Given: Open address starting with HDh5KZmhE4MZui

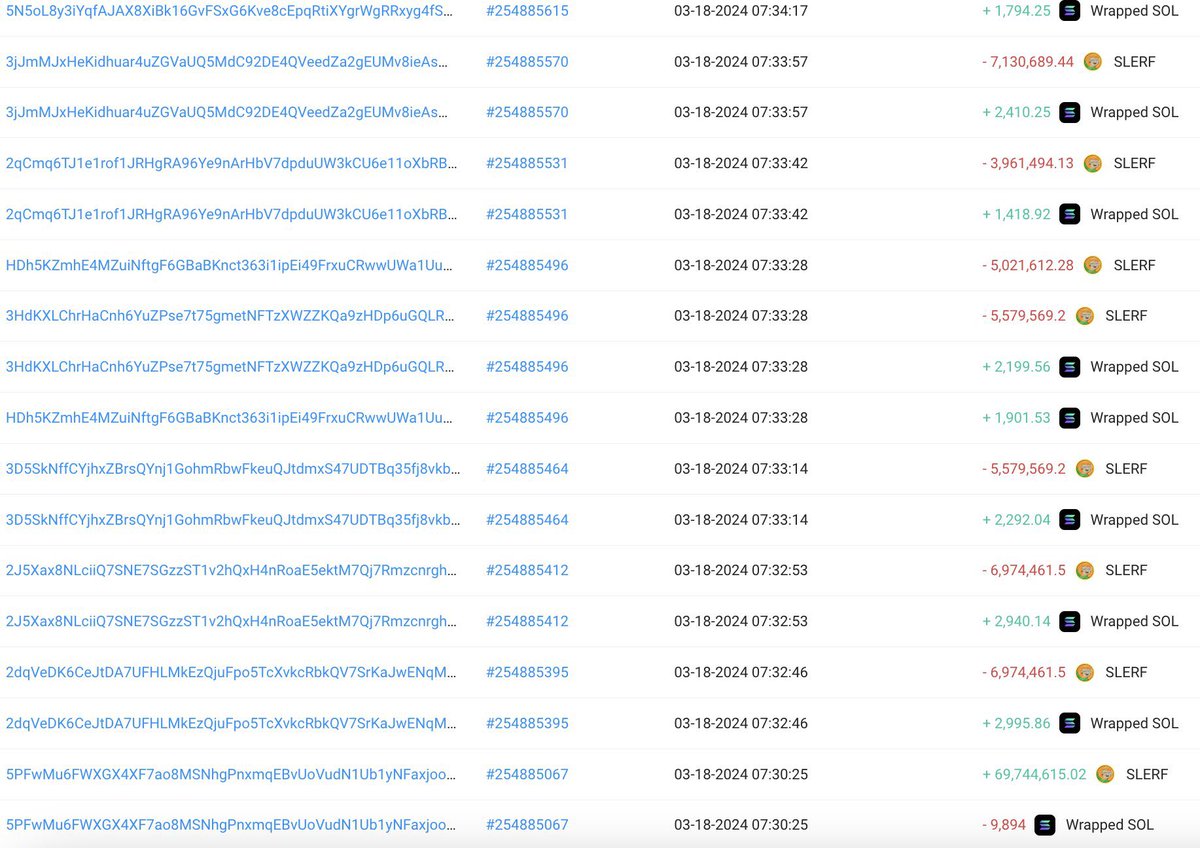Looking at the screenshot, I should 230,265.
